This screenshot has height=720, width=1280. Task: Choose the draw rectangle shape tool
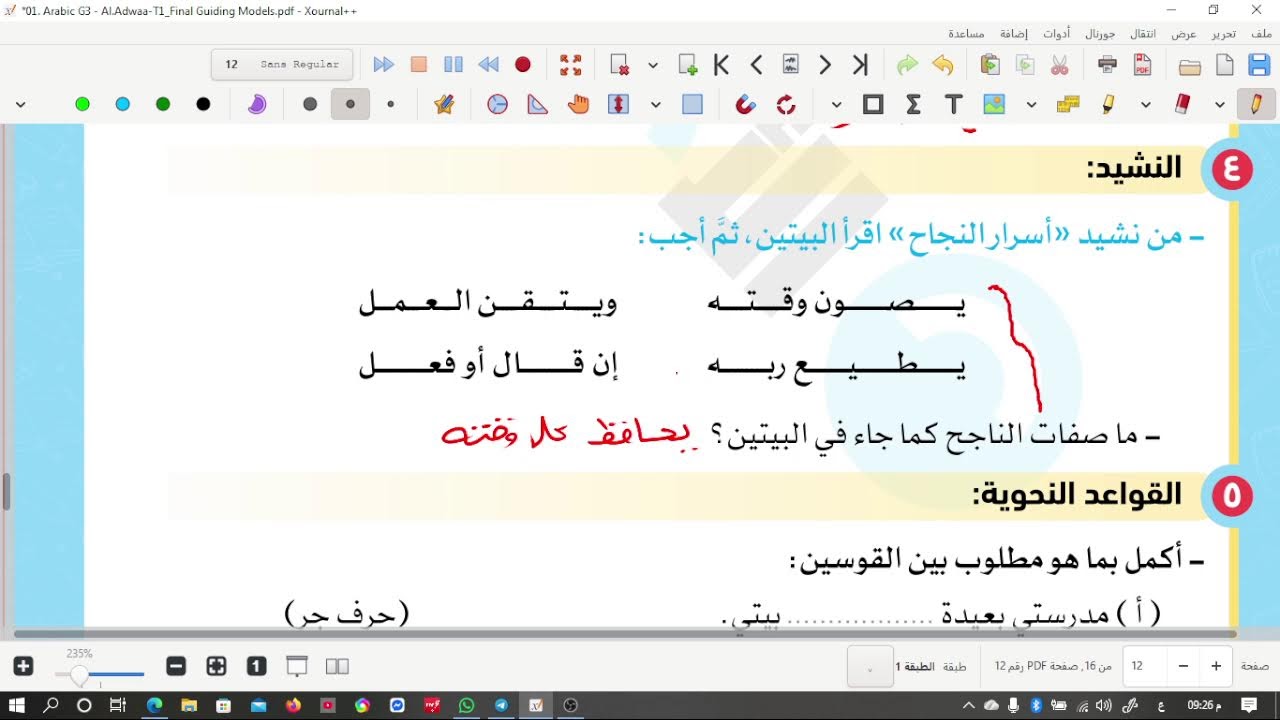tap(873, 104)
